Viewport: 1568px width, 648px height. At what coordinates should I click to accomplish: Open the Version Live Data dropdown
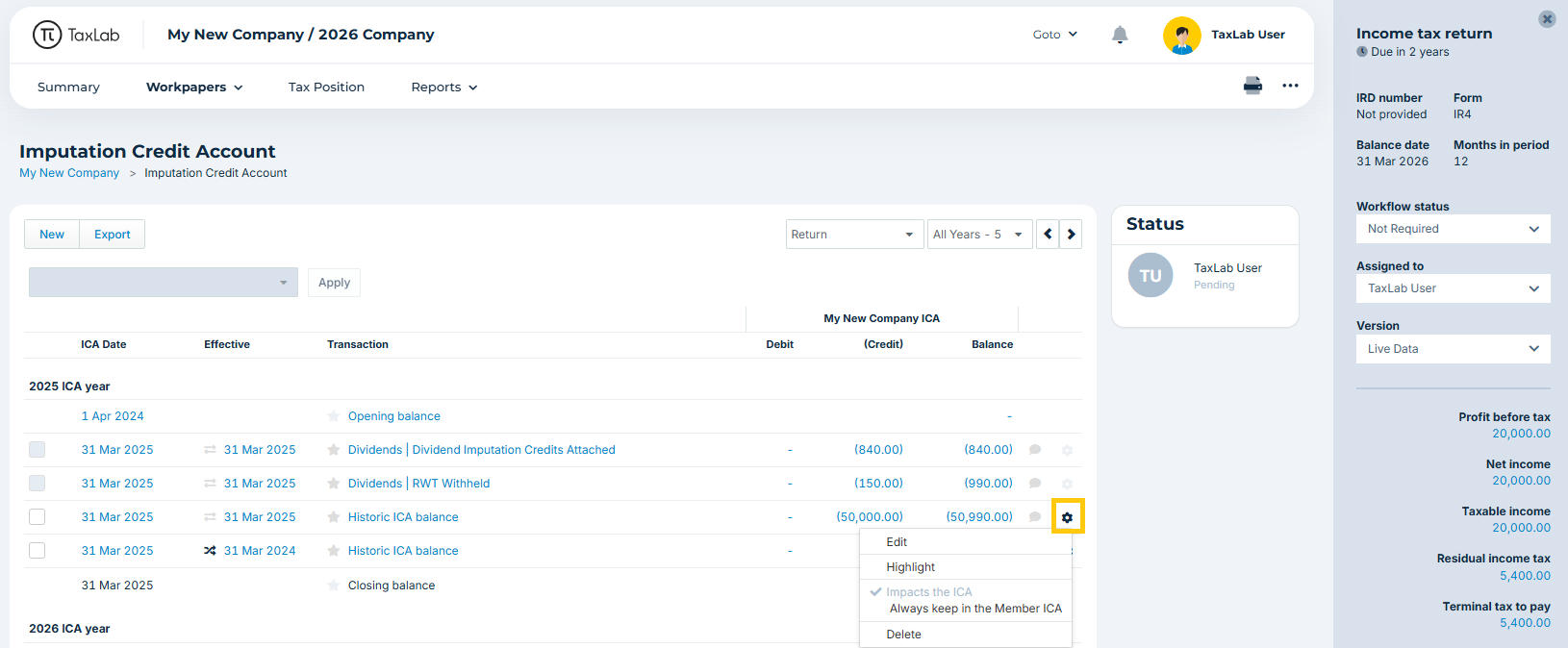click(1453, 349)
